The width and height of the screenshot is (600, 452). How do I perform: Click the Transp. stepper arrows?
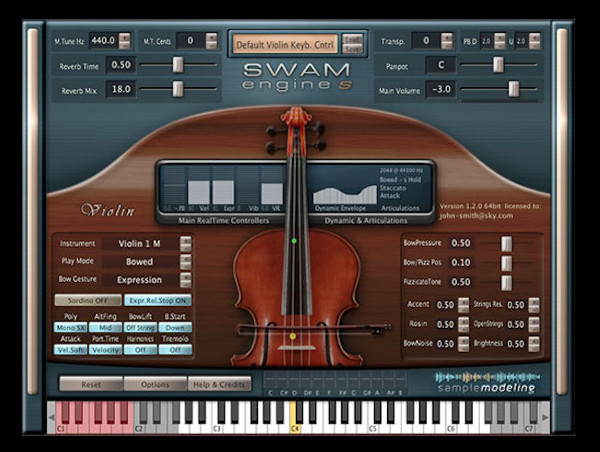(447, 41)
